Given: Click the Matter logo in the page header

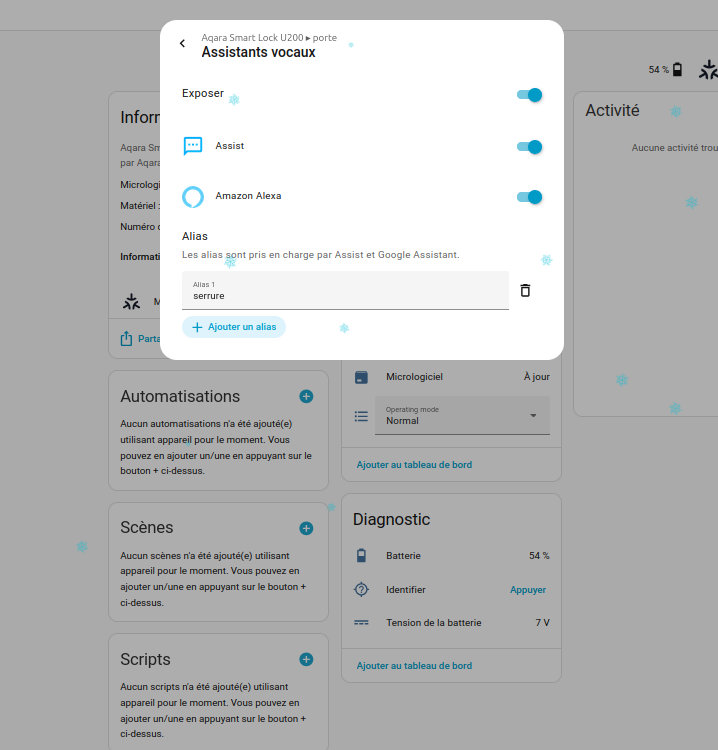Looking at the screenshot, I should [x=708, y=70].
